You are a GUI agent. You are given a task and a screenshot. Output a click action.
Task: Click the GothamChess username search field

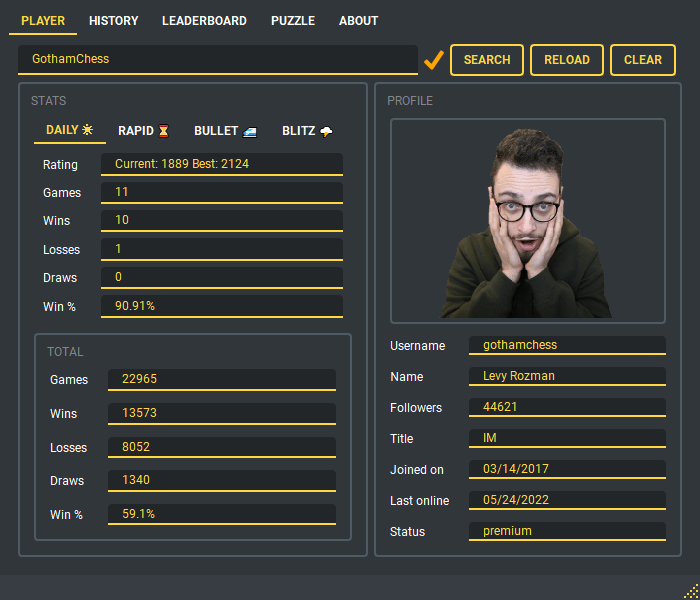click(218, 59)
